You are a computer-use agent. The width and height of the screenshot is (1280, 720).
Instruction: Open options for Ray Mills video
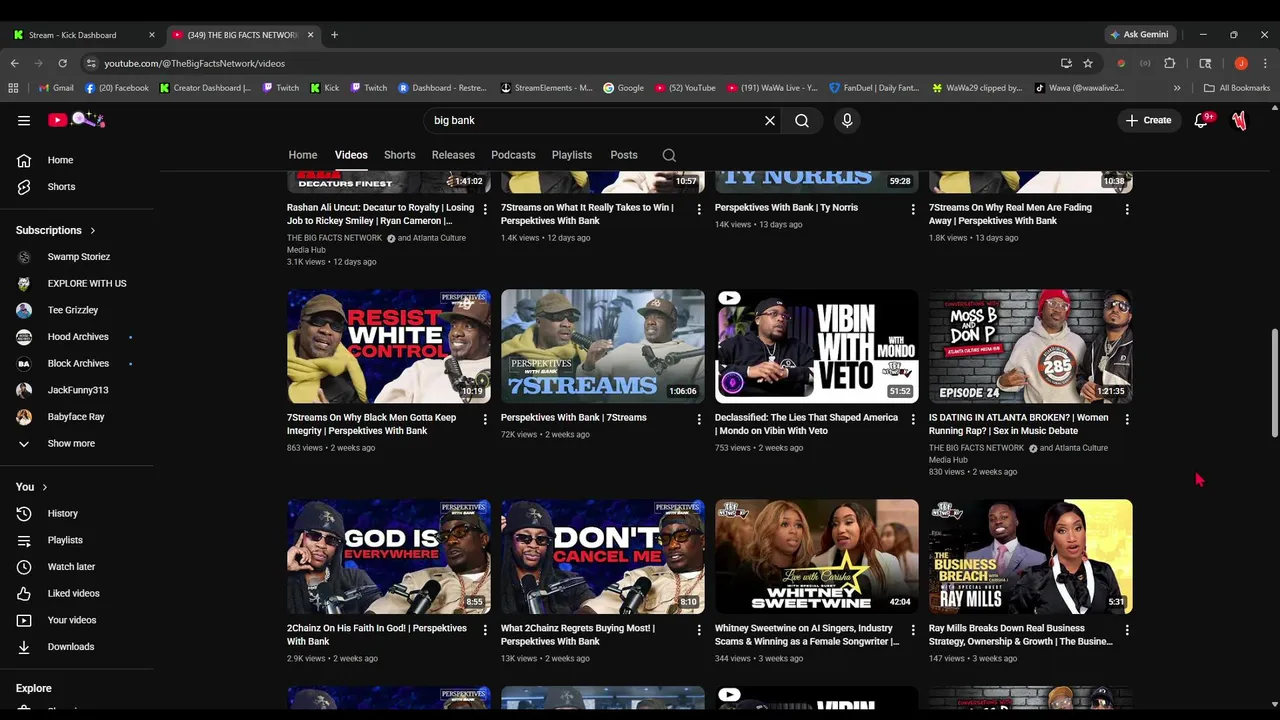1127,630
